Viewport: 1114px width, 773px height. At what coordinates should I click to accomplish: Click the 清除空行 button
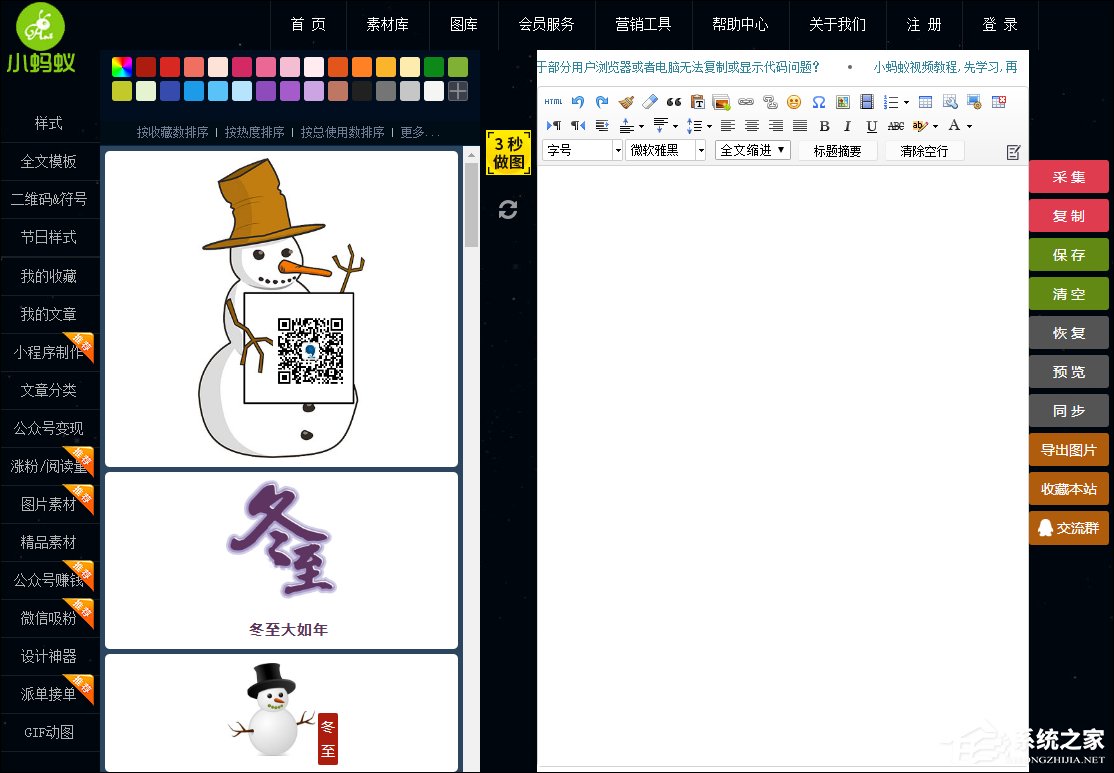tap(924, 151)
